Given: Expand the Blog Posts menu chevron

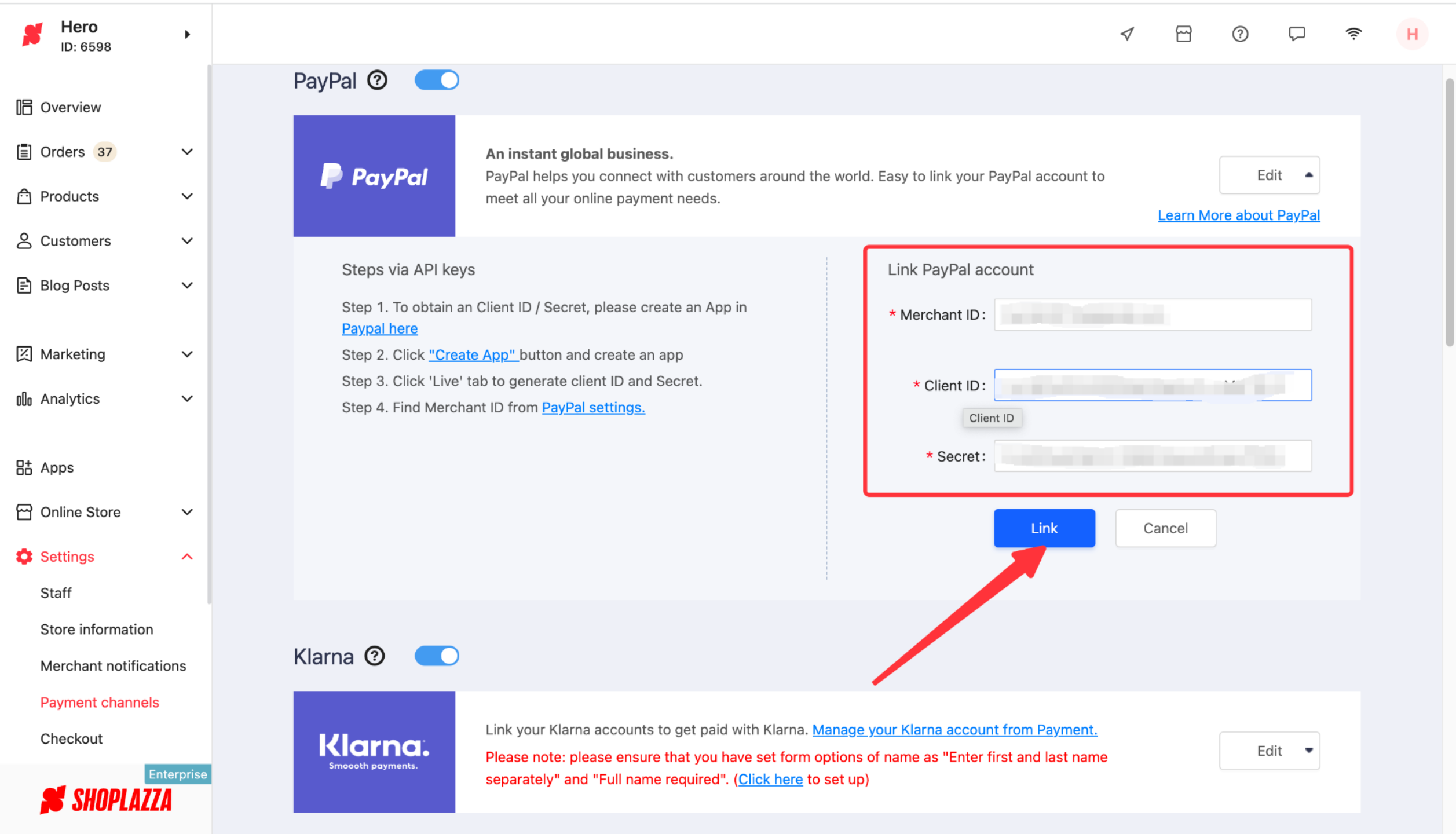Looking at the screenshot, I should click(x=187, y=286).
